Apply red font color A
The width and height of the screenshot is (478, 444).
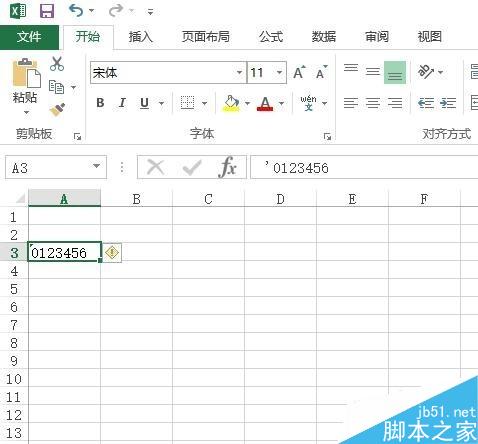(265, 103)
